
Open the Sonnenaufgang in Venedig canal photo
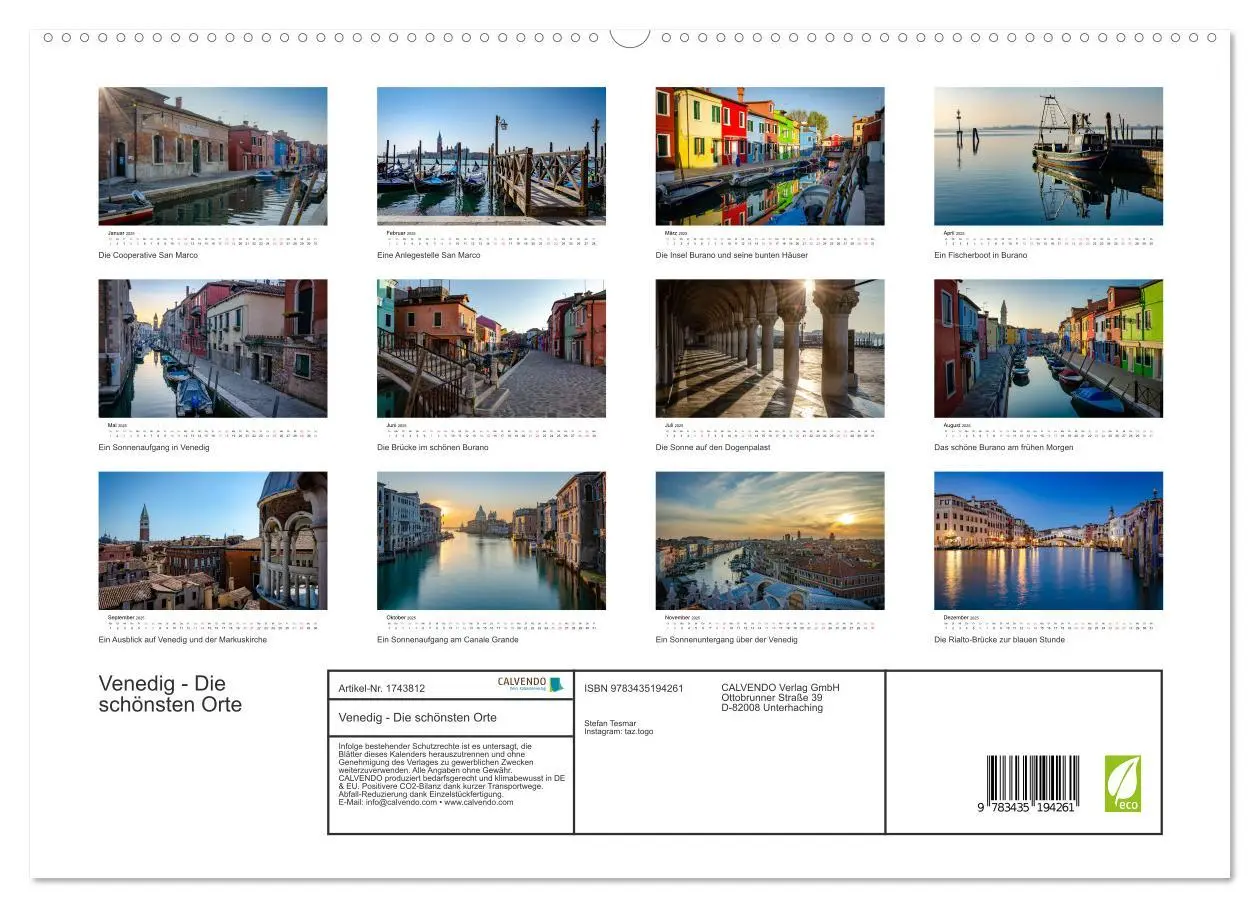(x=213, y=348)
